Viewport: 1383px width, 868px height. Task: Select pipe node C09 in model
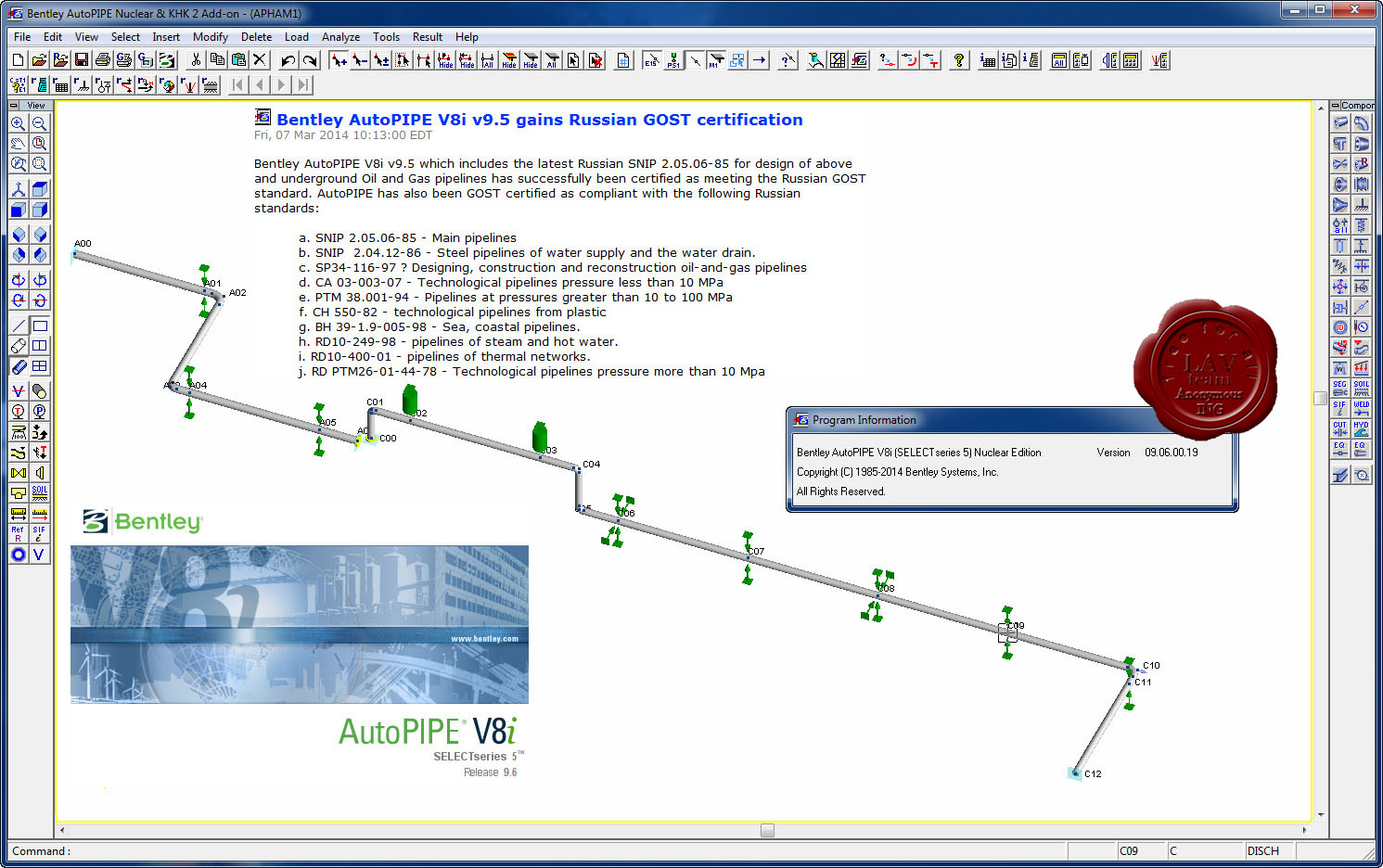point(1007,633)
